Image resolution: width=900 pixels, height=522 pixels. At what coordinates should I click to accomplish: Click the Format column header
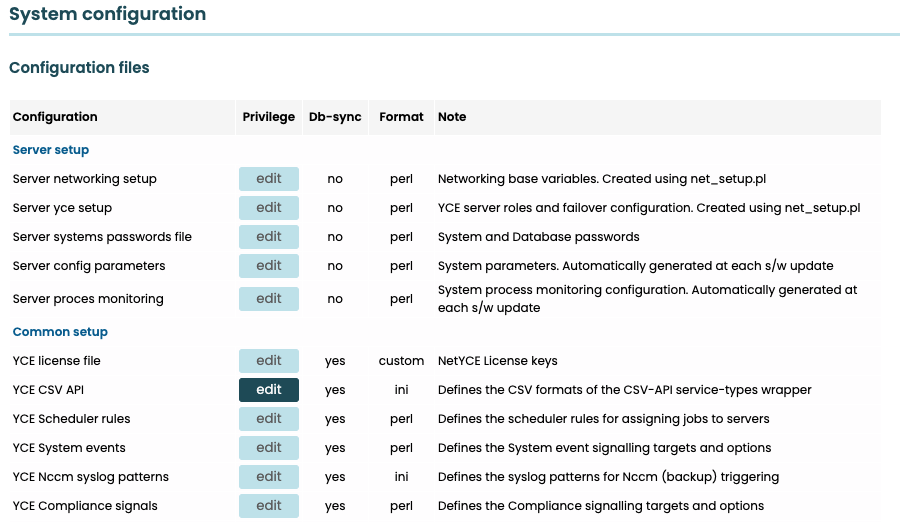pyautogui.click(x=401, y=117)
